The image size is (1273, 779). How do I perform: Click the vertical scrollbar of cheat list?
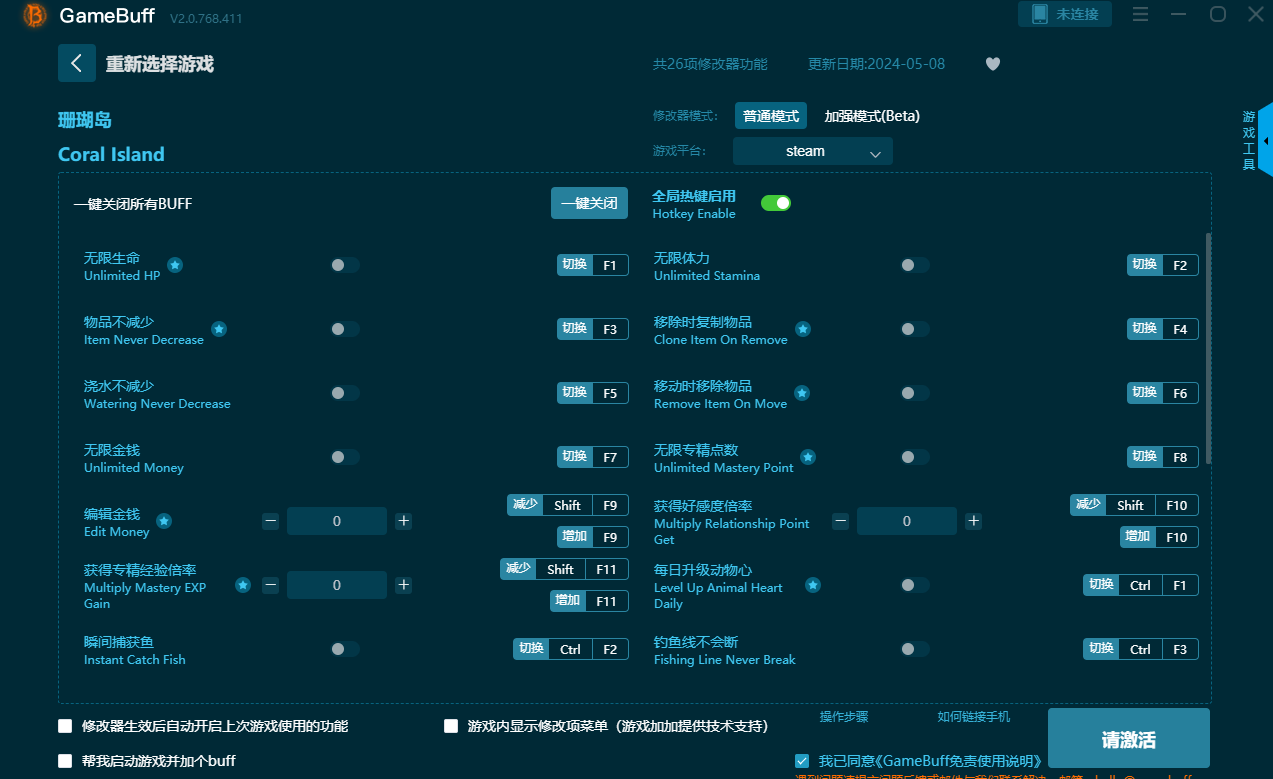point(1209,348)
